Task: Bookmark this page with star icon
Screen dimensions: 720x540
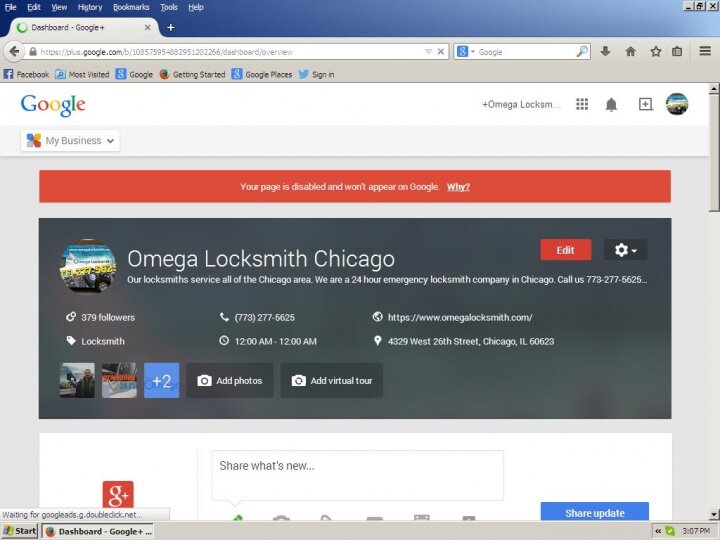Action: tap(655, 51)
